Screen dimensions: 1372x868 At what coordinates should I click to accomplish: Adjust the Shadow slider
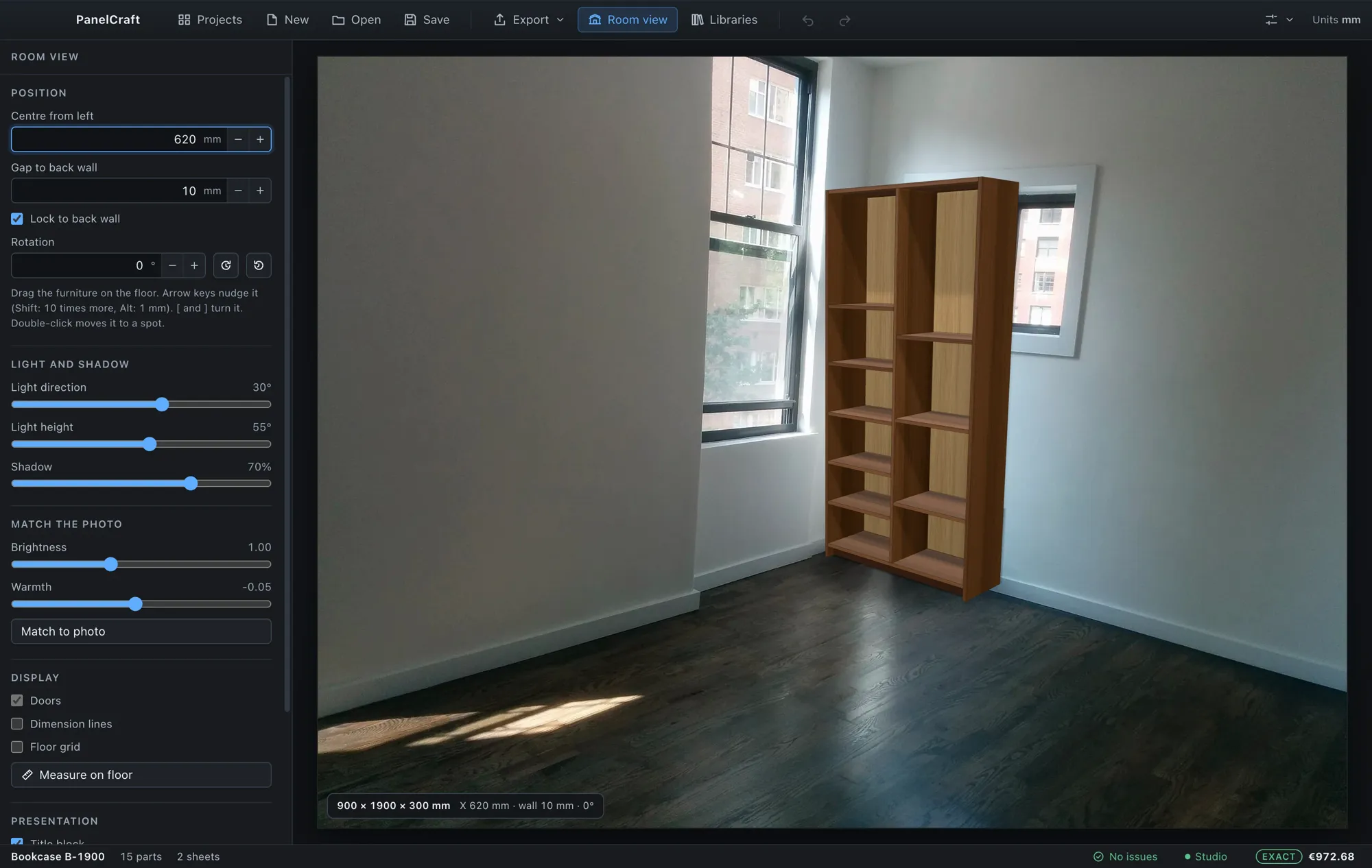(x=141, y=483)
